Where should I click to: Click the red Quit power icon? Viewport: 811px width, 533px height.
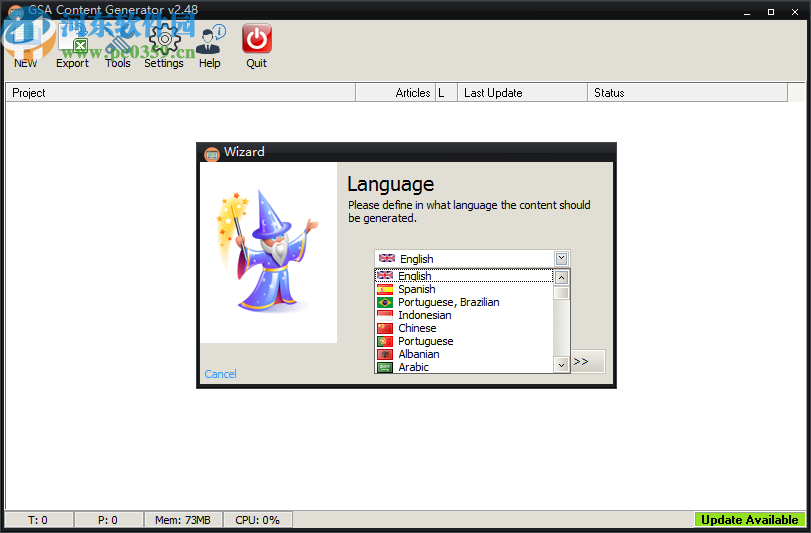pyautogui.click(x=257, y=39)
